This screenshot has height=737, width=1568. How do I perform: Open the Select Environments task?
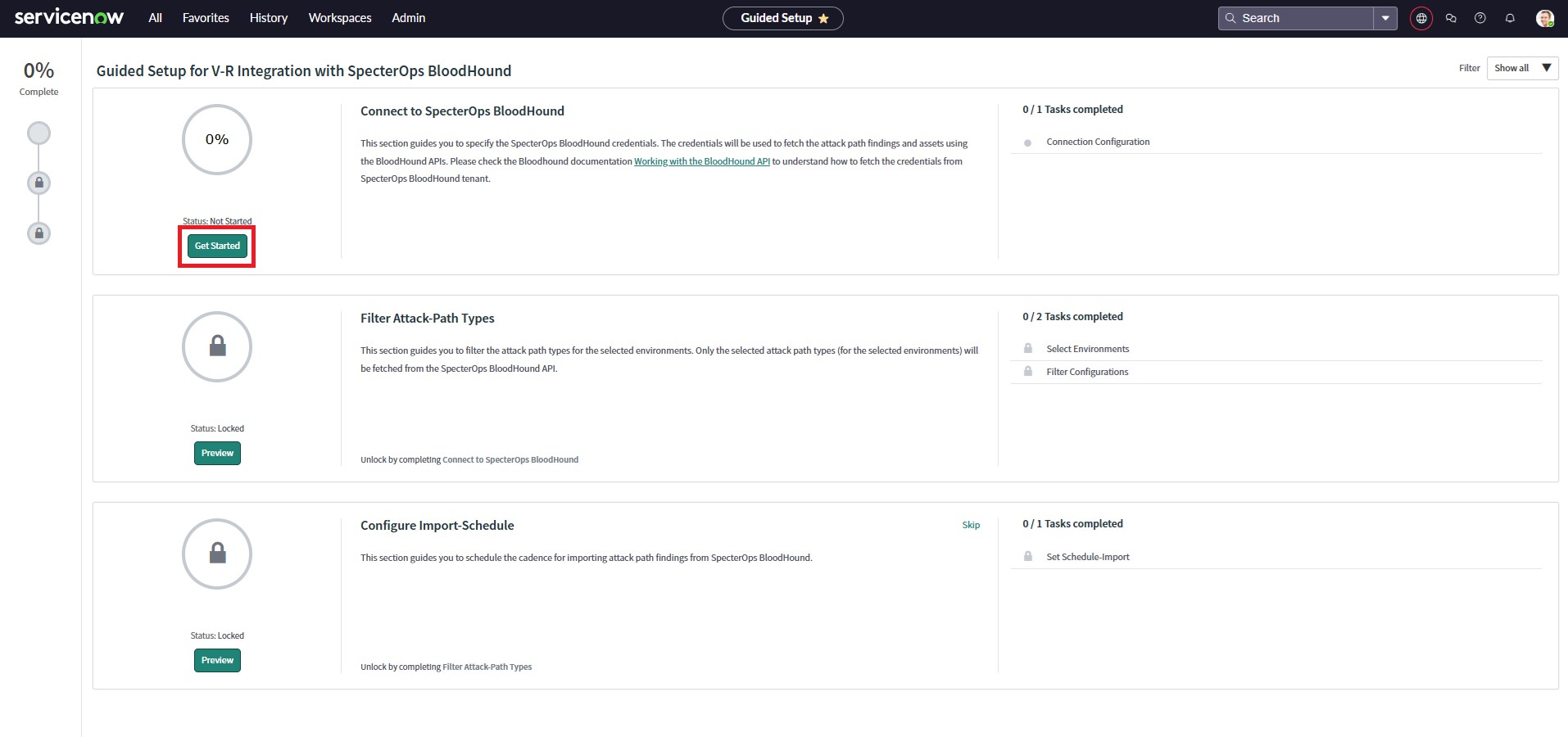(x=1087, y=349)
